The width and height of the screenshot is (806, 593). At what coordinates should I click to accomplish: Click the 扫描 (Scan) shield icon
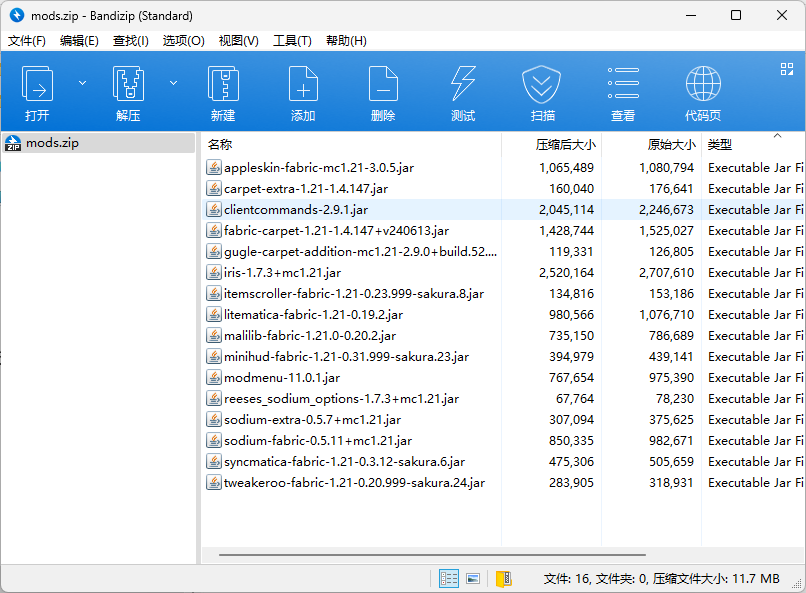point(542,84)
